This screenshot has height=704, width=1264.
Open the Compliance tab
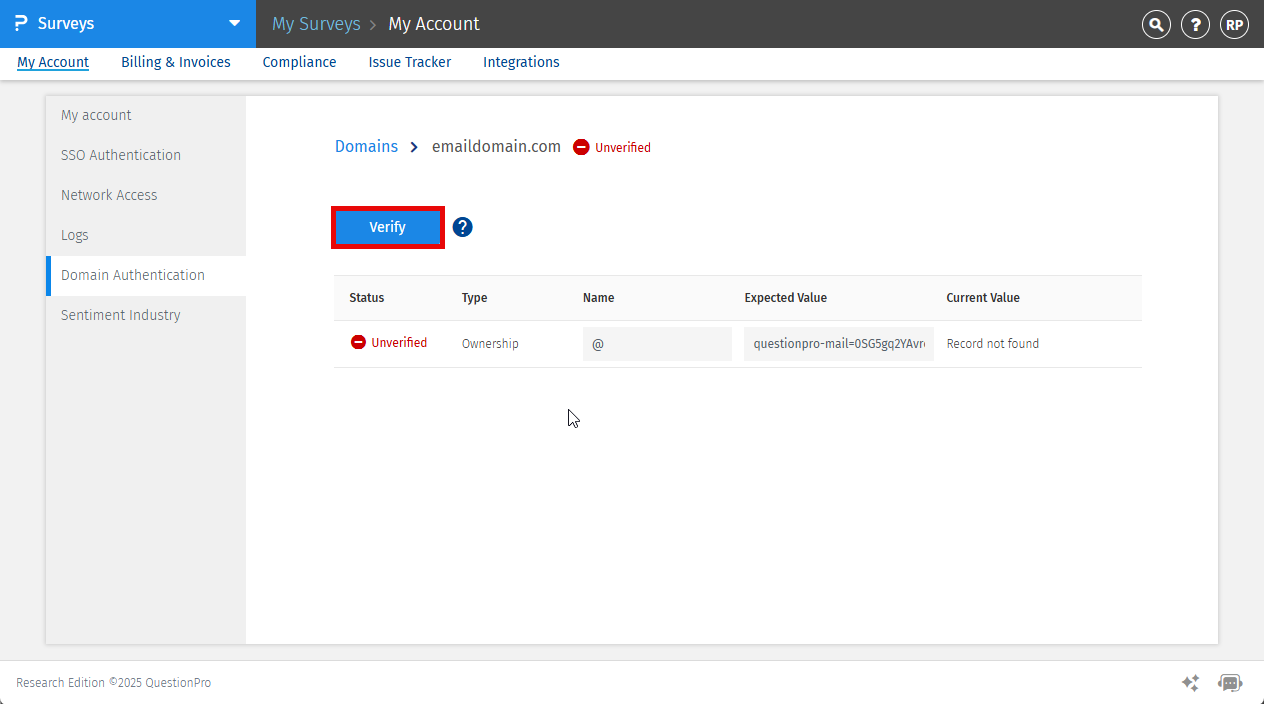(x=299, y=62)
